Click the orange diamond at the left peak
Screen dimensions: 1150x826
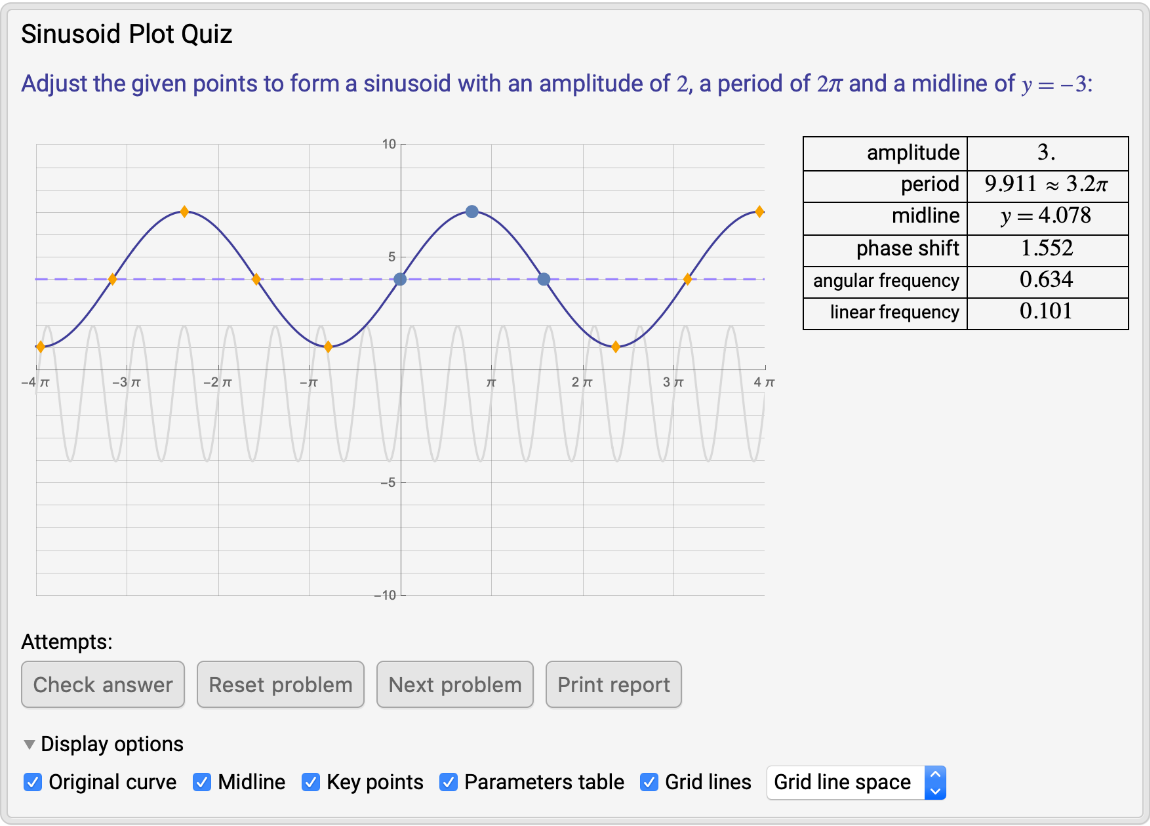(184, 212)
